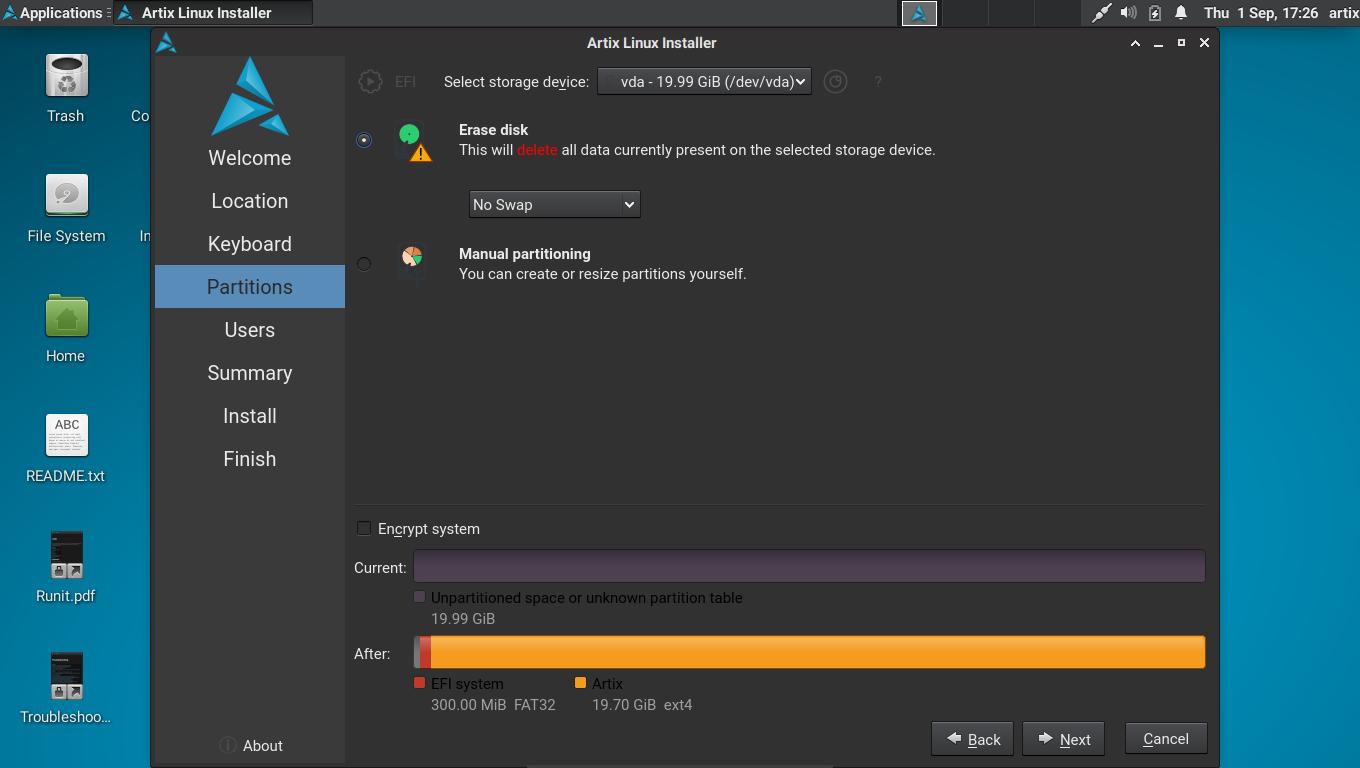Click the power manager battery tray icon
The width and height of the screenshot is (1360, 768).
pos(1155,13)
